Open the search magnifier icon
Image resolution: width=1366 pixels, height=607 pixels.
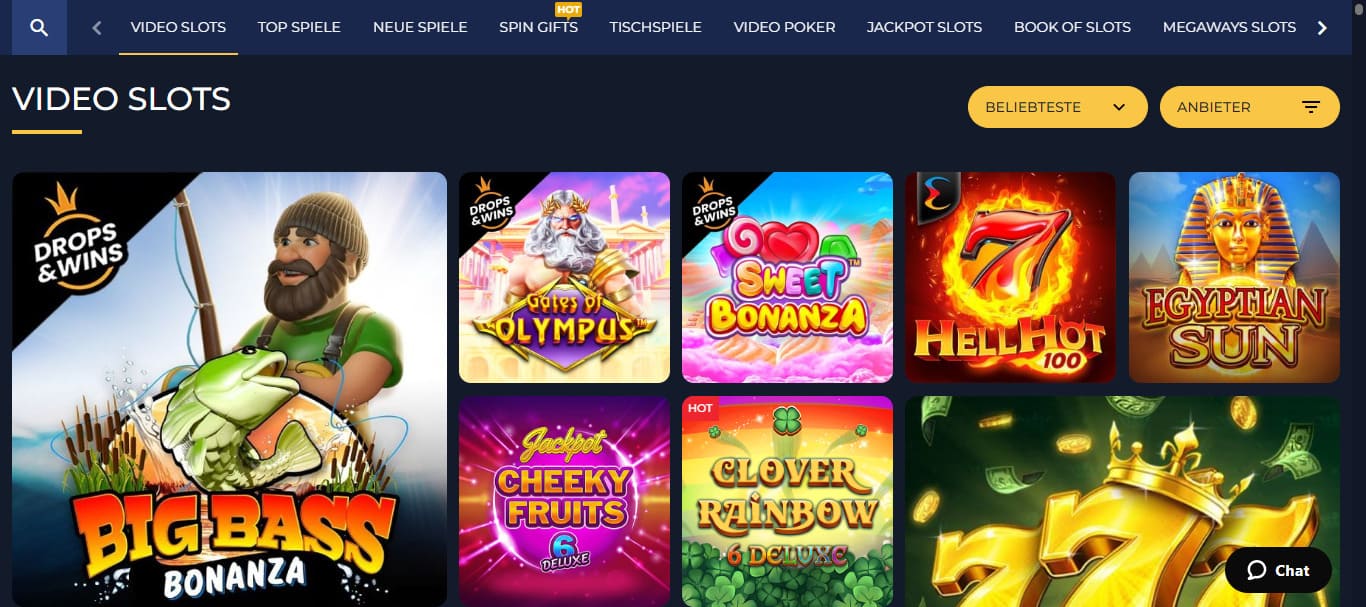coord(39,27)
